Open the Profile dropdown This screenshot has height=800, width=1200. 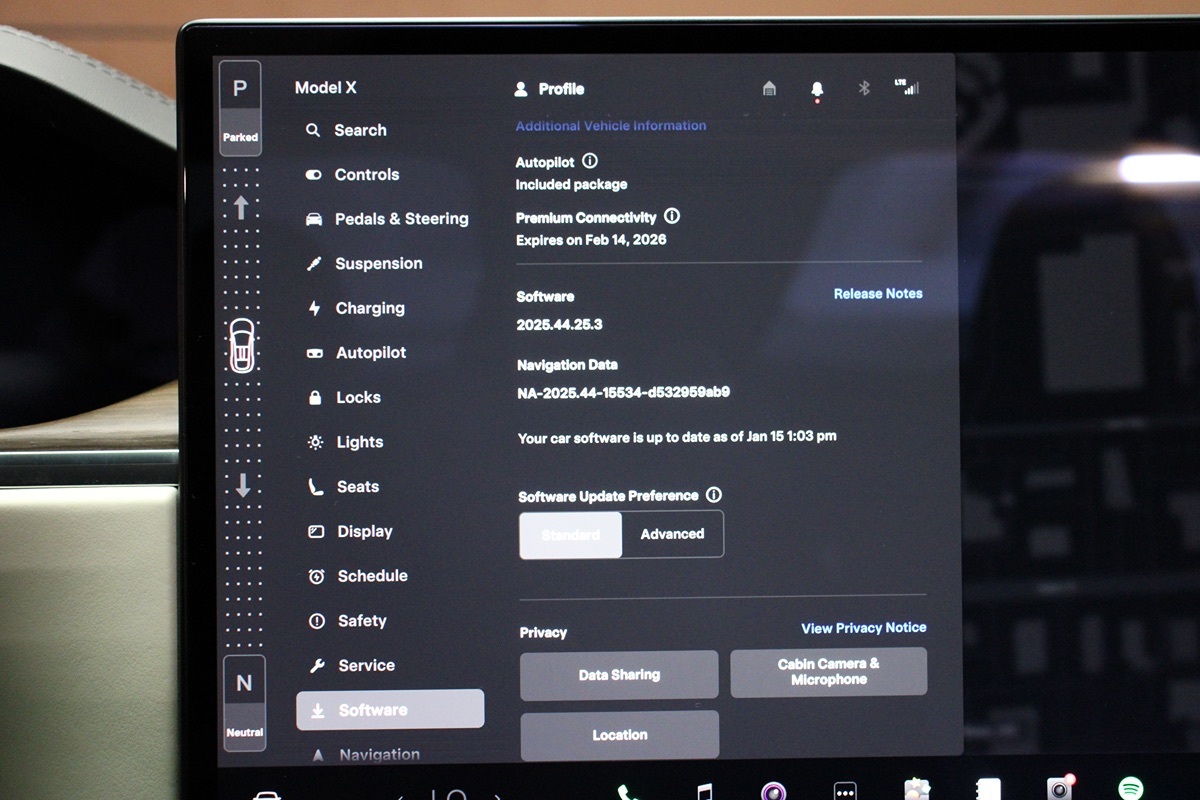coord(550,89)
